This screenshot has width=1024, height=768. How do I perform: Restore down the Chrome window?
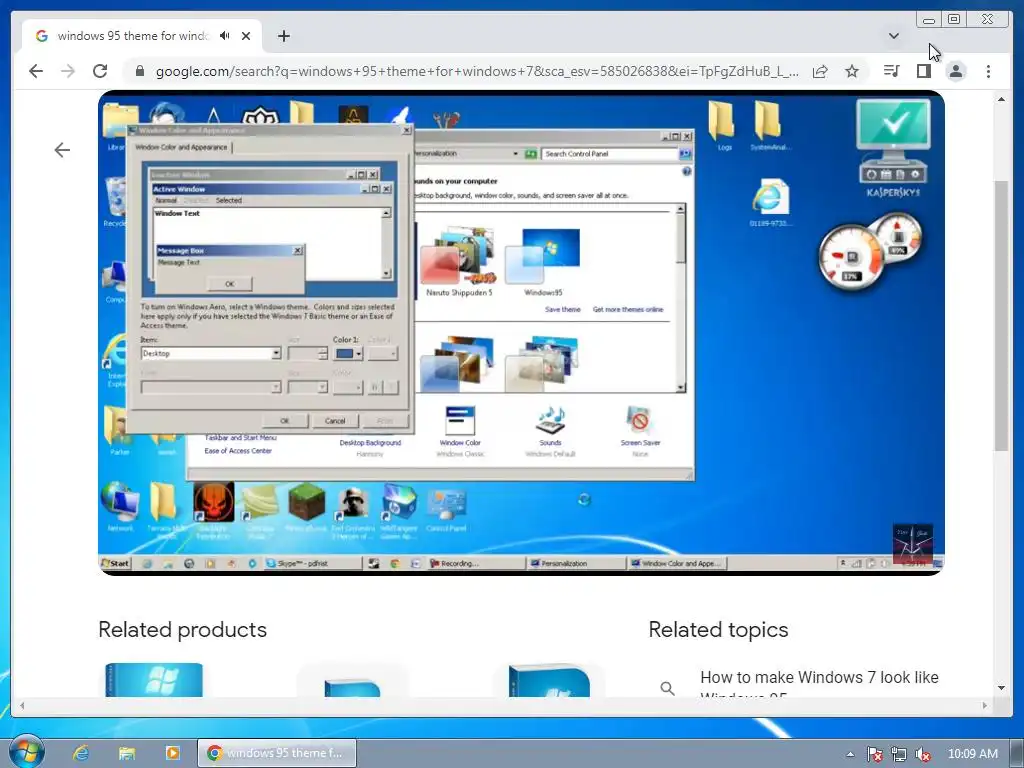pyautogui.click(x=954, y=19)
